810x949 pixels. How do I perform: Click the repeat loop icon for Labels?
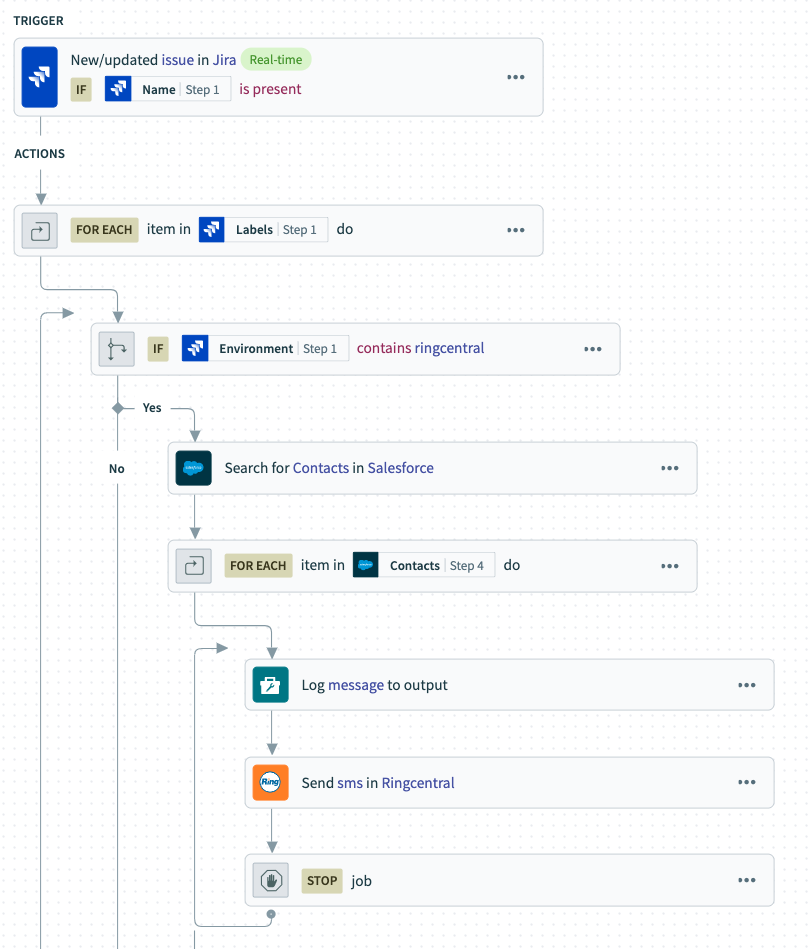click(40, 230)
